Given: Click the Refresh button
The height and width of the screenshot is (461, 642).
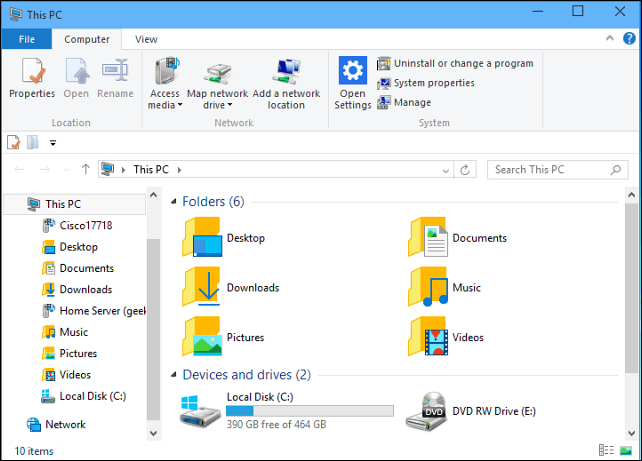Looking at the screenshot, I should [x=465, y=169].
